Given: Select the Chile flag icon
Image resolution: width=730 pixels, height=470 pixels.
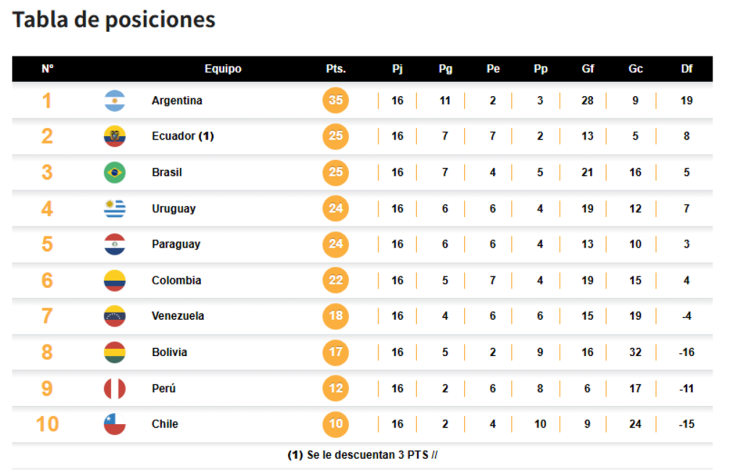Looking at the screenshot, I should pyautogui.click(x=115, y=424).
